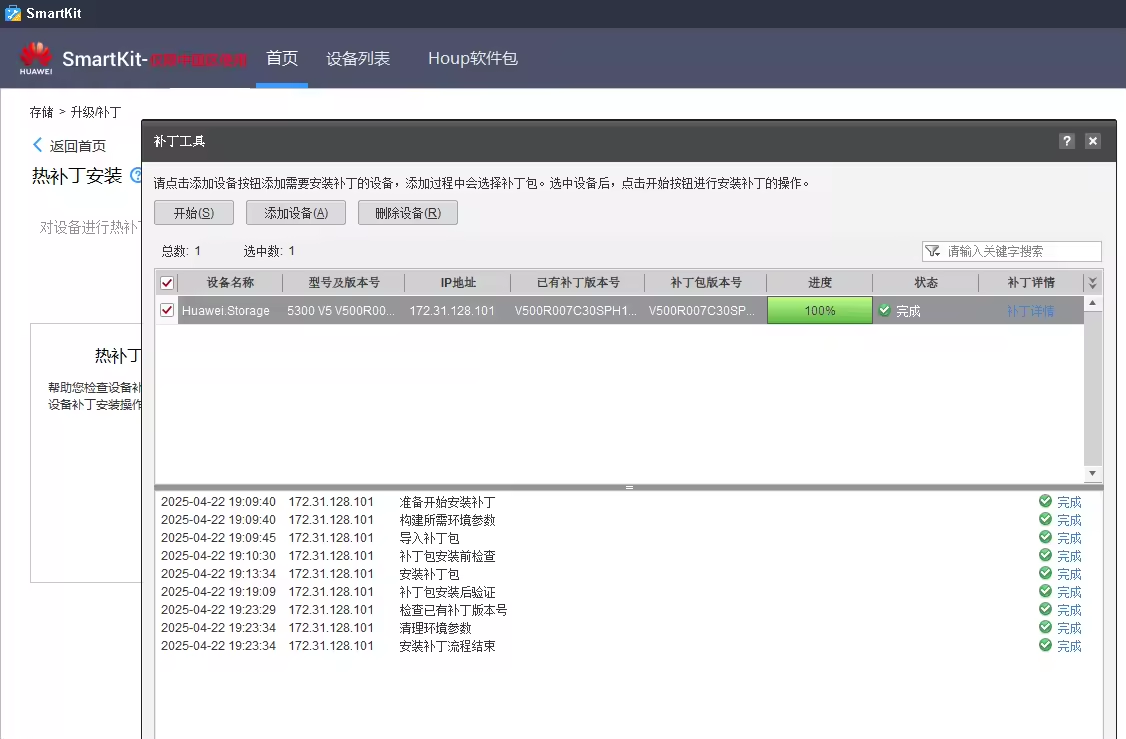Click green check for 导入补丁包 log
Viewport: 1126px width, 739px height.
1045,537
